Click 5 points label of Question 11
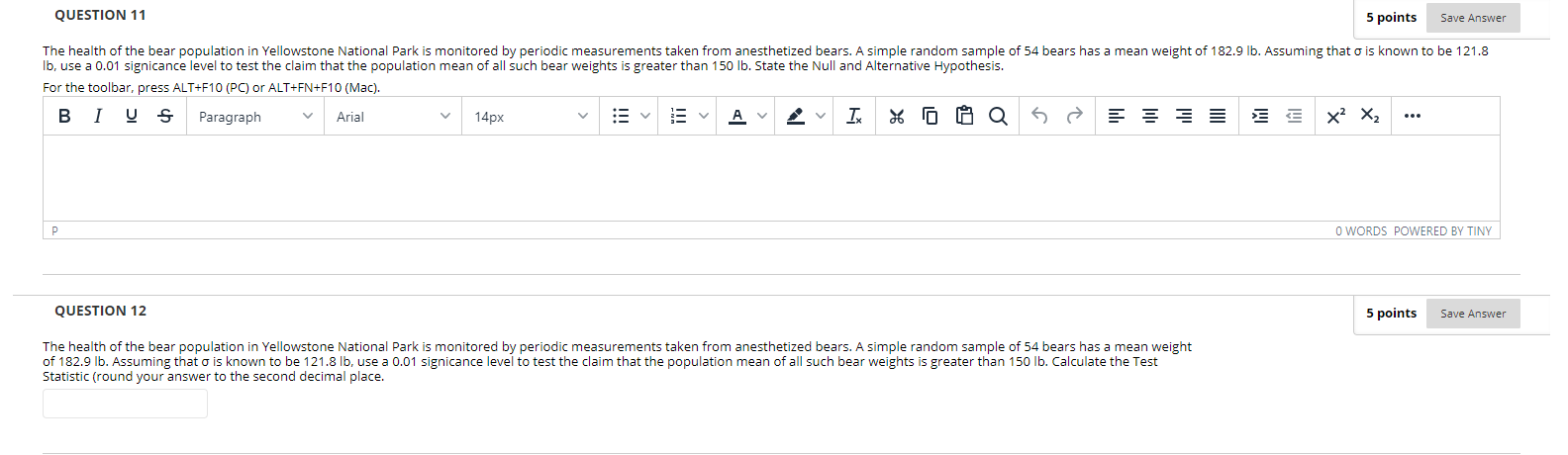Image resolution: width=1568 pixels, height=455 pixels. pyautogui.click(x=1391, y=17)
